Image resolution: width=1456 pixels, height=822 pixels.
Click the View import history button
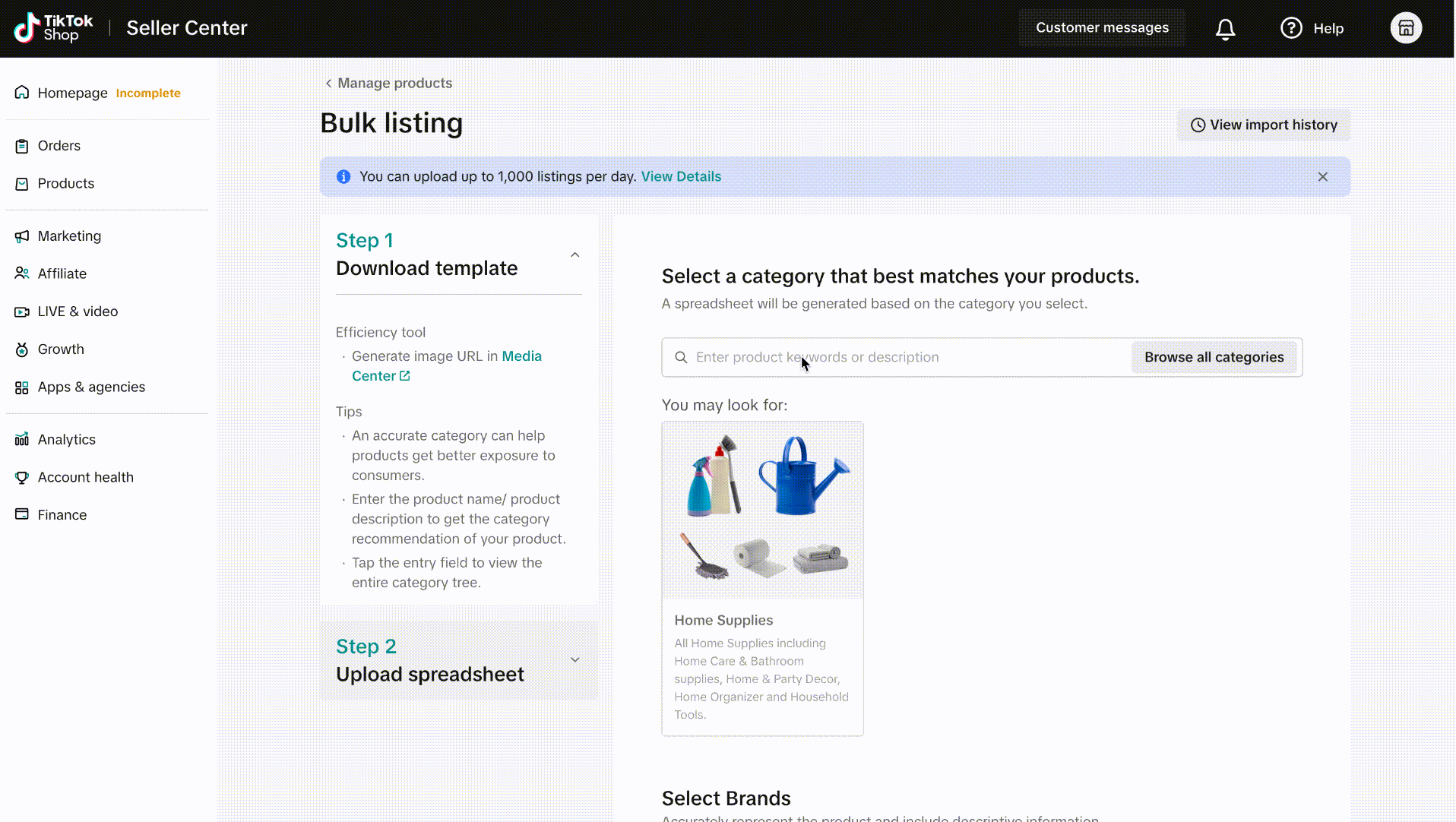tap(1263, 125)
